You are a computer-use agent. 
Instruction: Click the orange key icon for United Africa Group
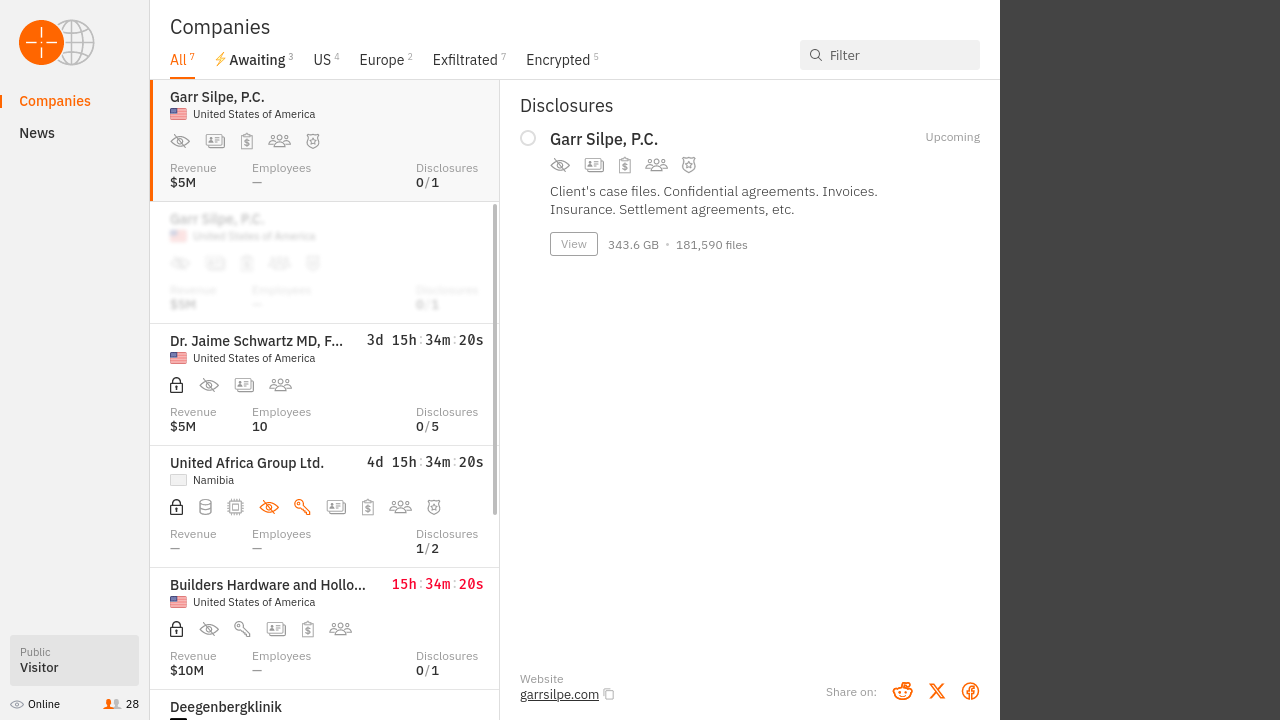click(302, 507)
